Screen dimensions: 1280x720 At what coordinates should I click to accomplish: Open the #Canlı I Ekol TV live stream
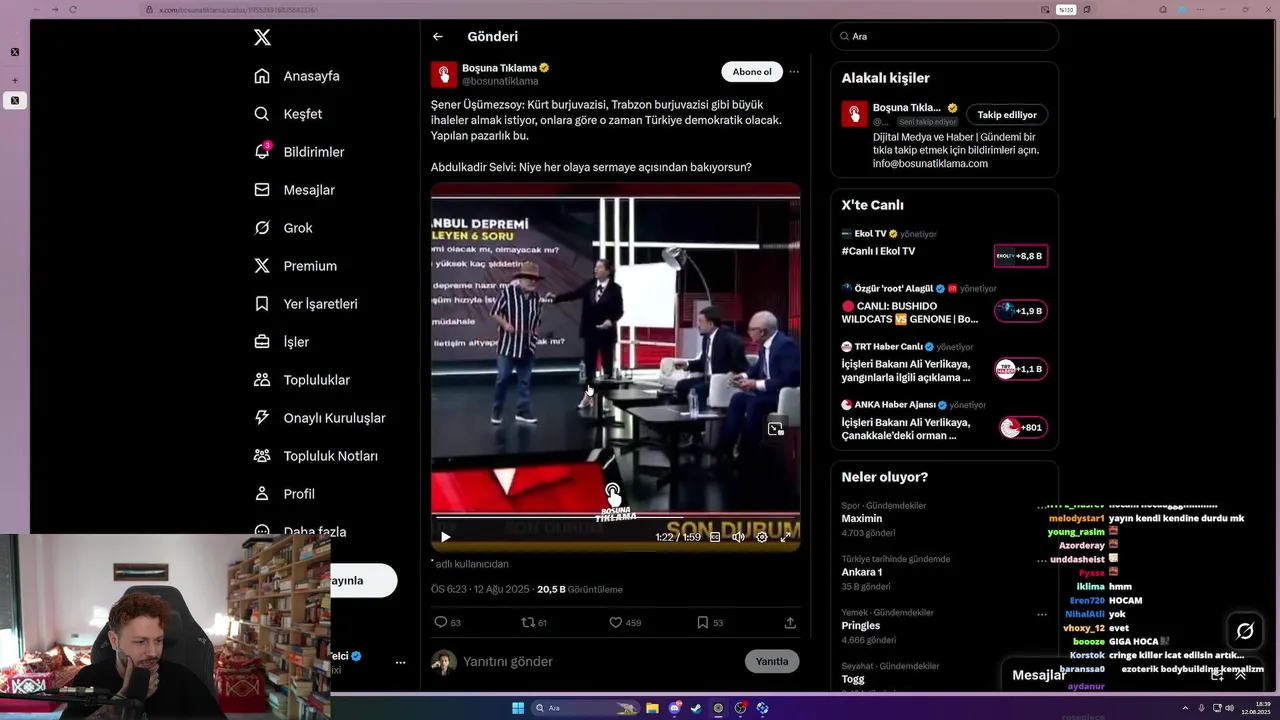[x=878, y=251]
